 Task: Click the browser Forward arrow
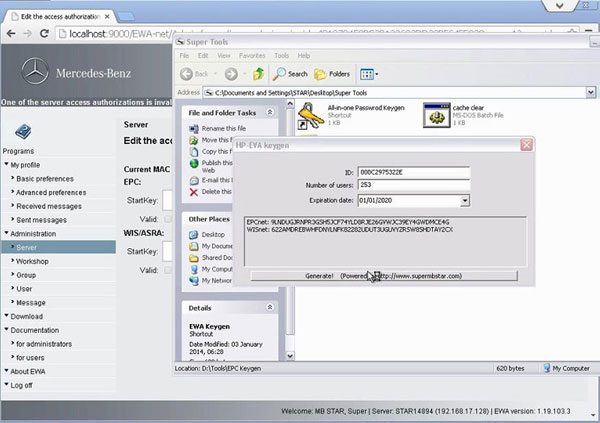28,34
